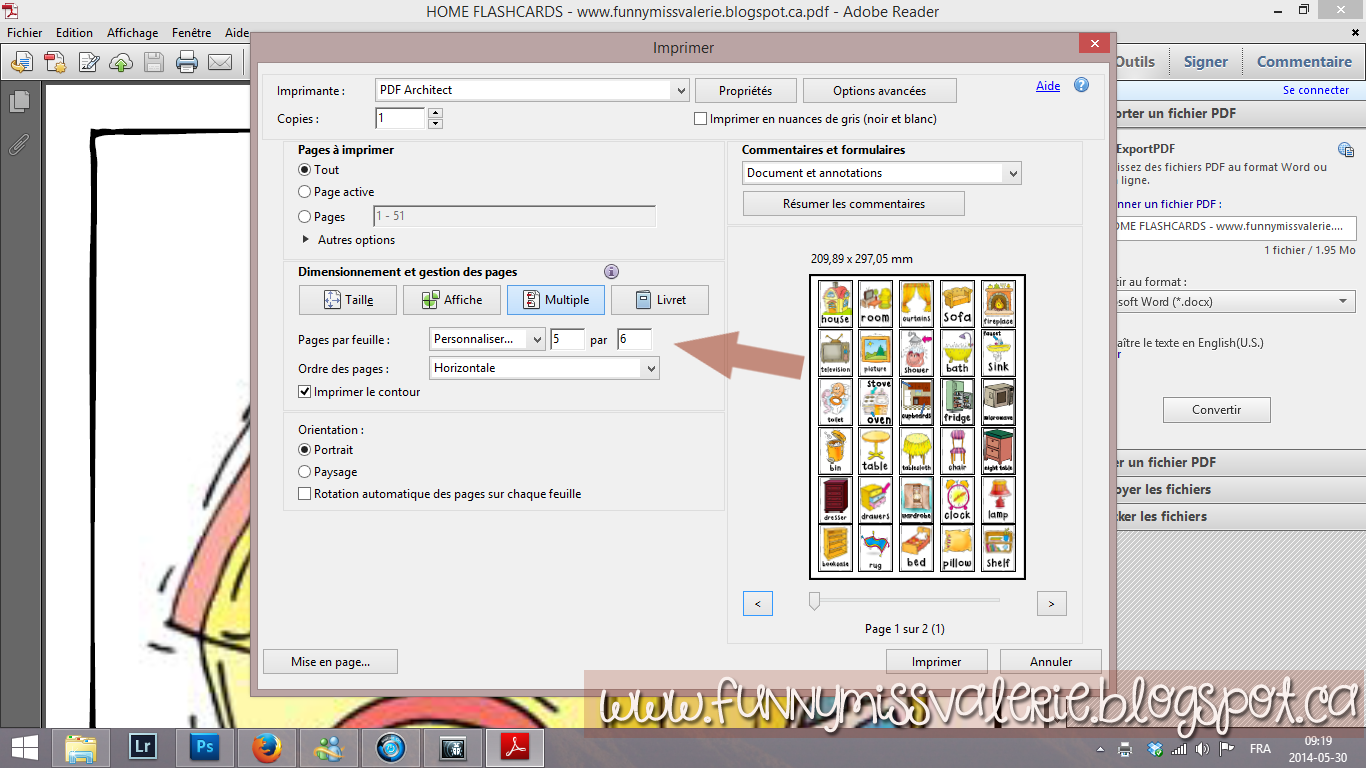Open the page thumbnails panel icon
Image resolution: width=1366 pixels, height=768 pixels.
coord(19,102)
